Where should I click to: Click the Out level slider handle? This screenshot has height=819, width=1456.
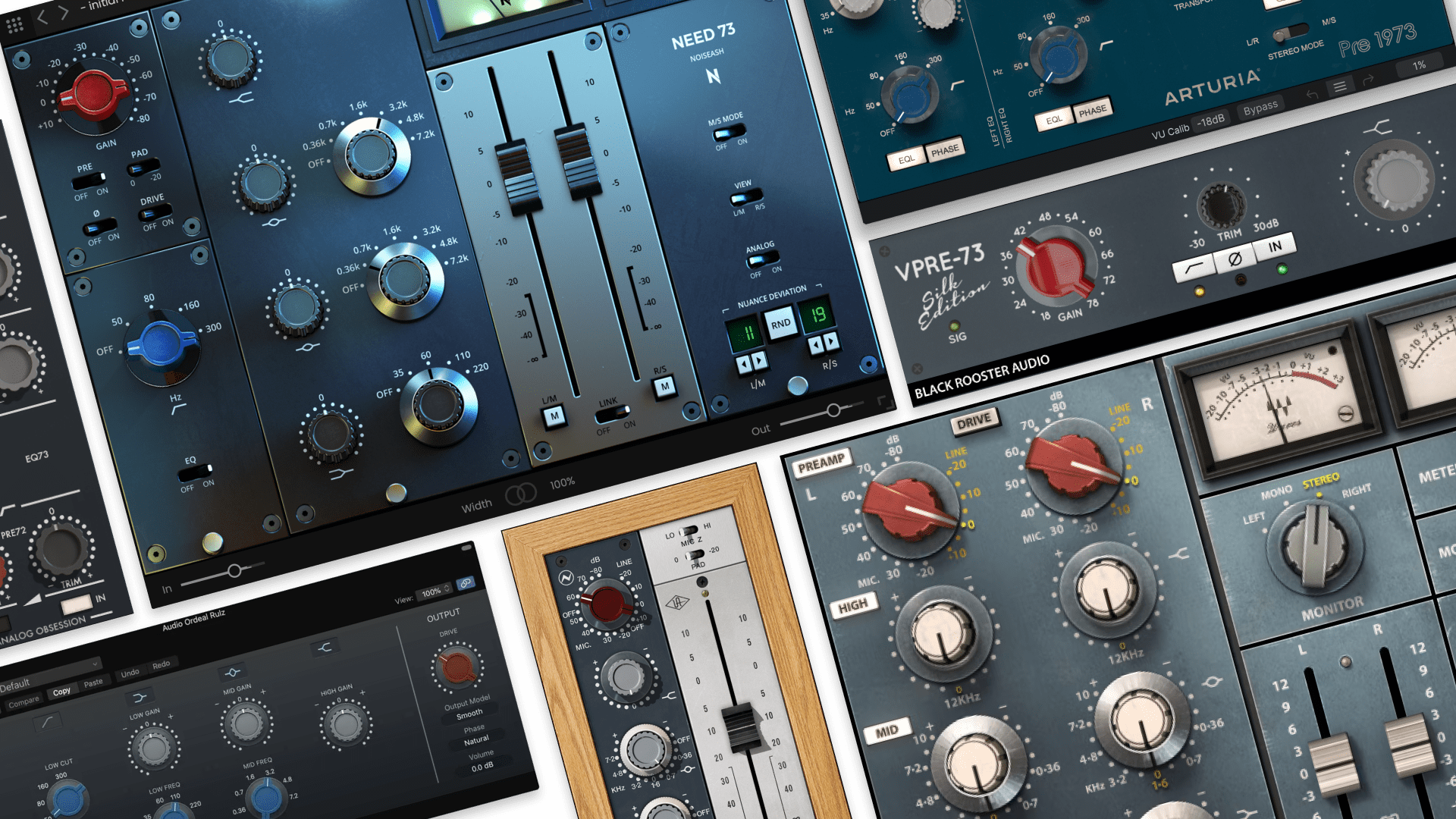tap(833, 410)
